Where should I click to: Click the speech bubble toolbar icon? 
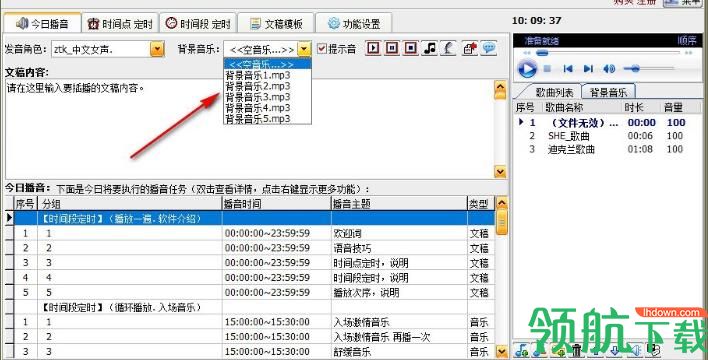(489, 48)
